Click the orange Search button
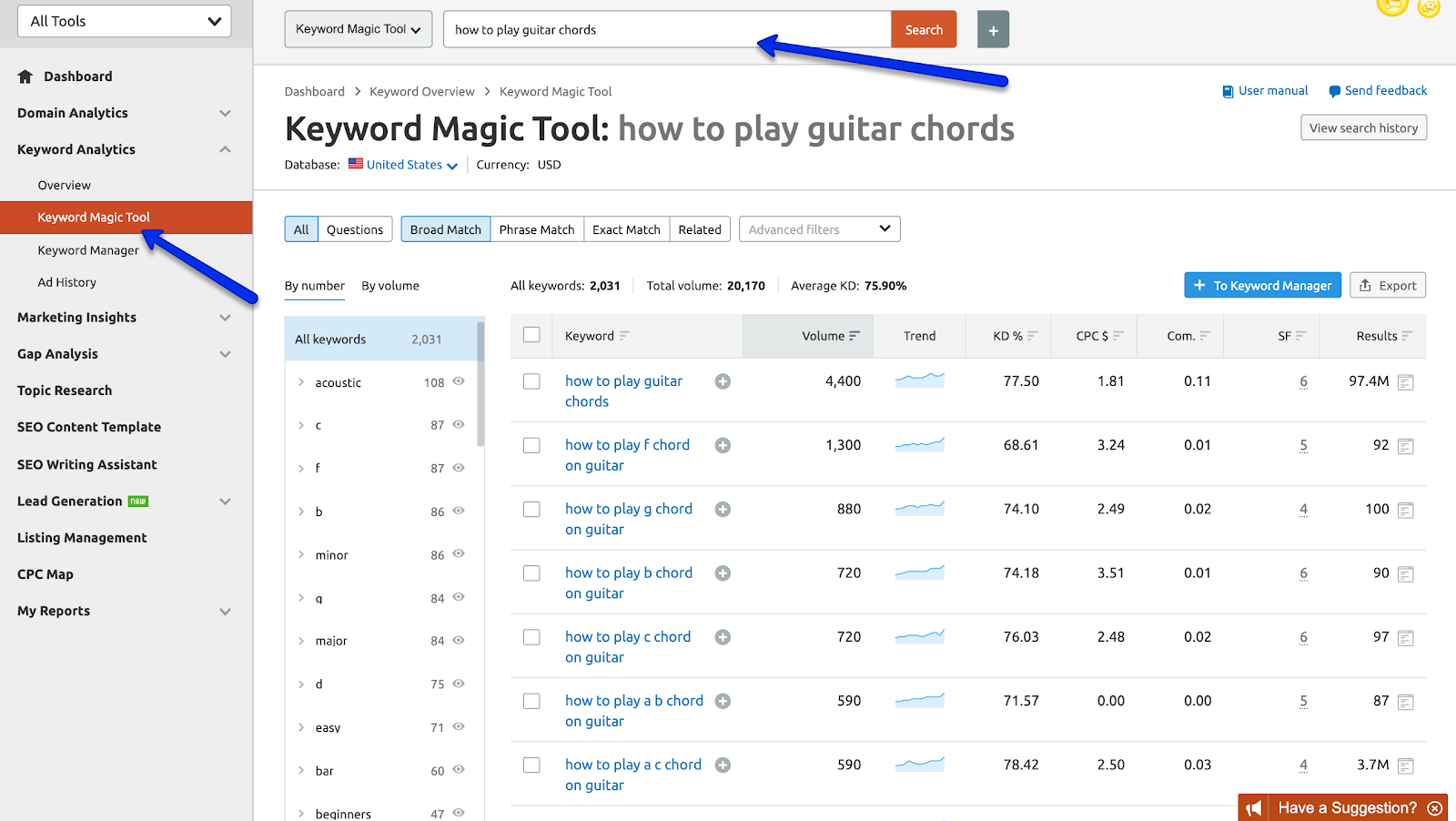1456x821 pixels. pos(924,29)
